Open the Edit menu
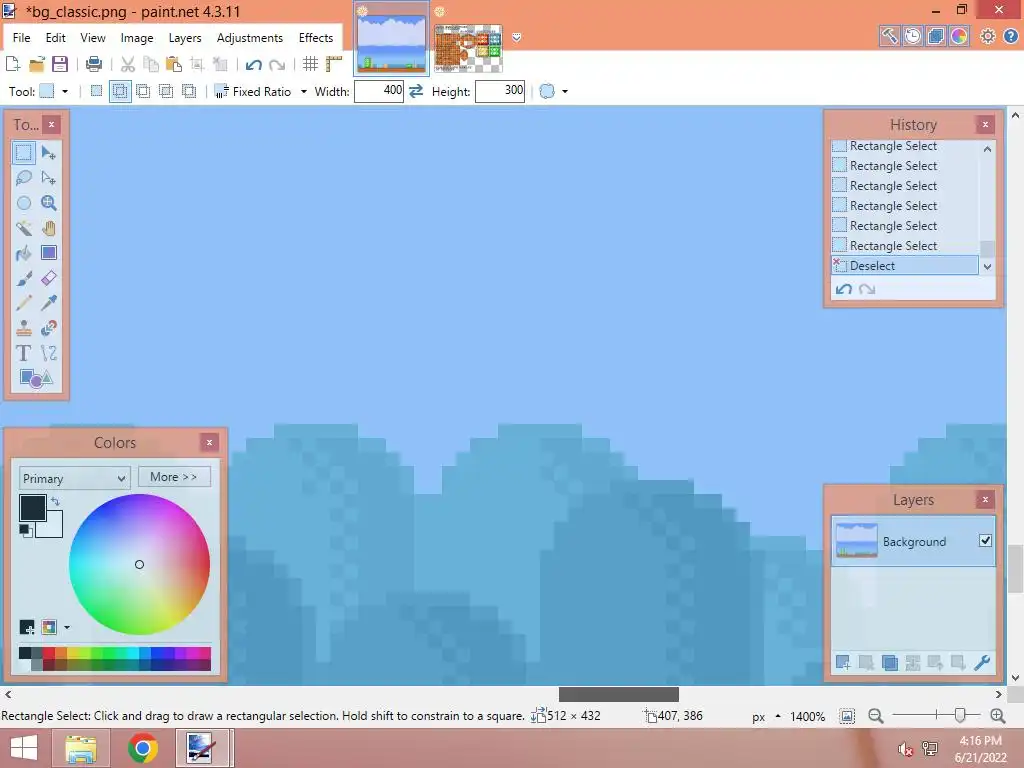 (x=56, y=38)
